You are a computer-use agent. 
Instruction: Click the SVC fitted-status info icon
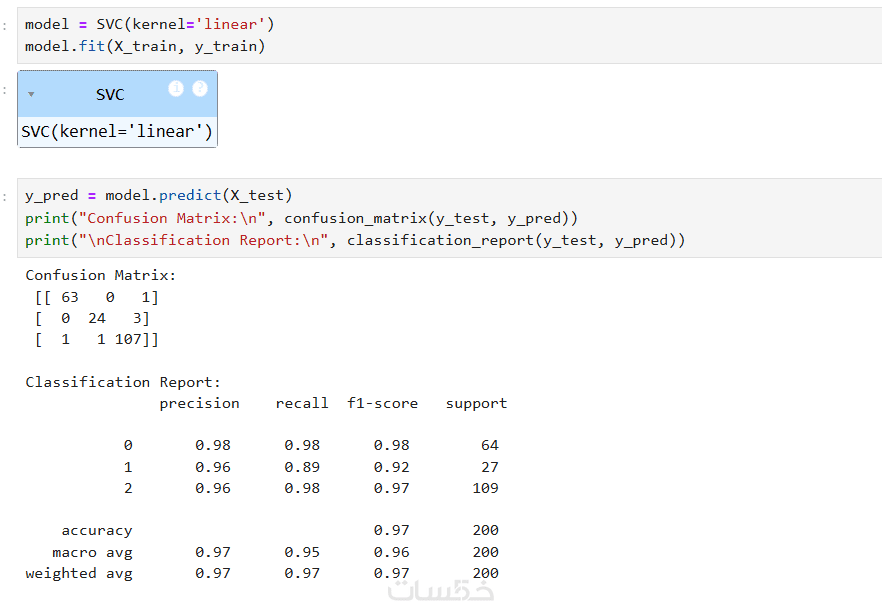[x=177, y=89]
